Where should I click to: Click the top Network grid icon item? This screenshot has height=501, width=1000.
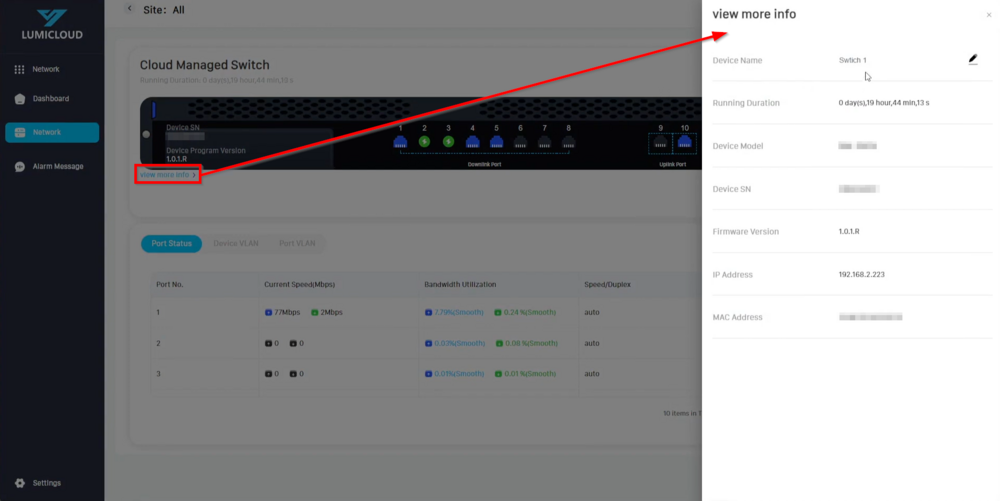pyautogui.click(x=46, y=69)
